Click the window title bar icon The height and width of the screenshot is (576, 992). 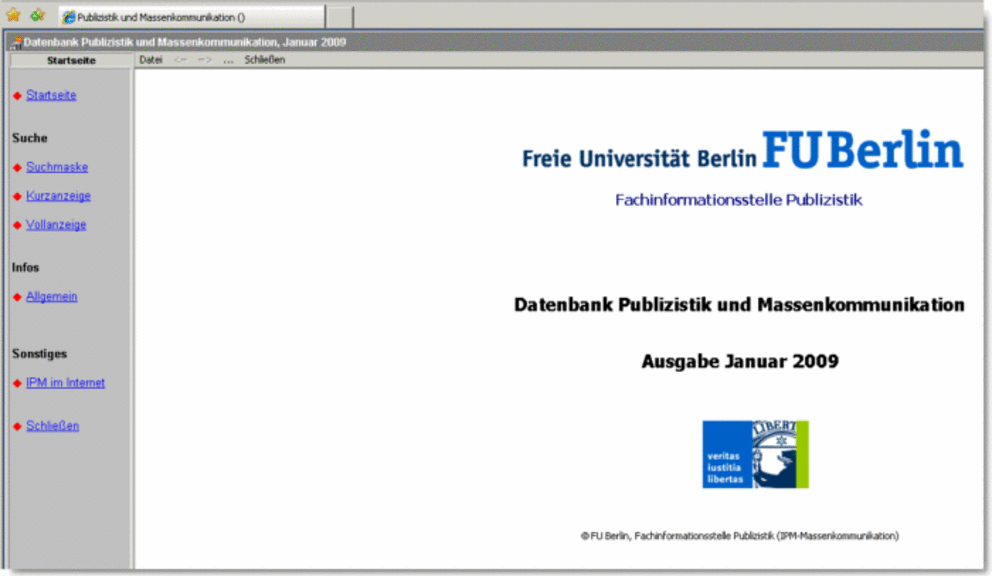pos(15,43)
